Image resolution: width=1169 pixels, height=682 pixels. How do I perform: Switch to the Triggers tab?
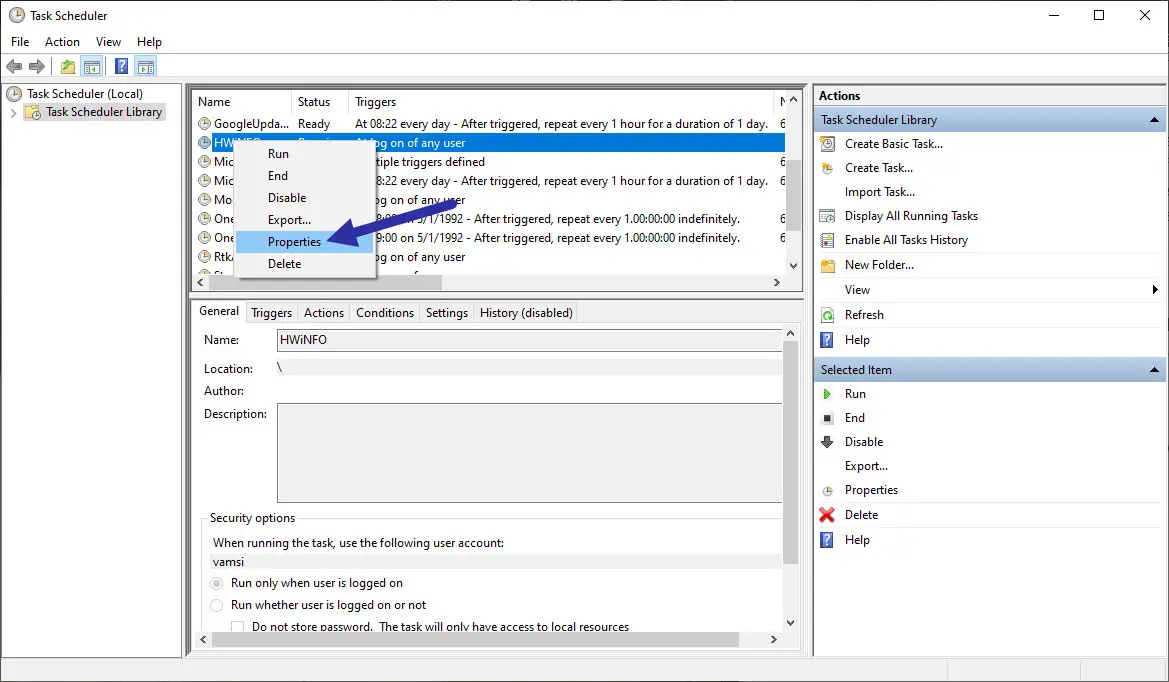(271, 313)
